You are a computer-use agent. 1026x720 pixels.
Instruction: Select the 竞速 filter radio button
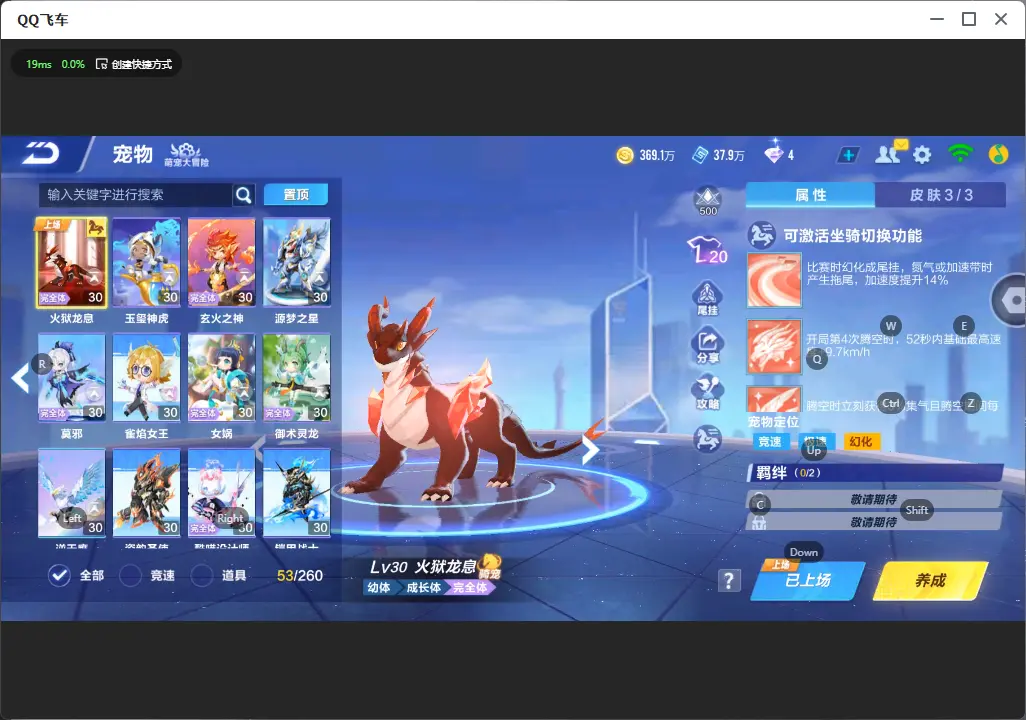(x=130, y=575)
